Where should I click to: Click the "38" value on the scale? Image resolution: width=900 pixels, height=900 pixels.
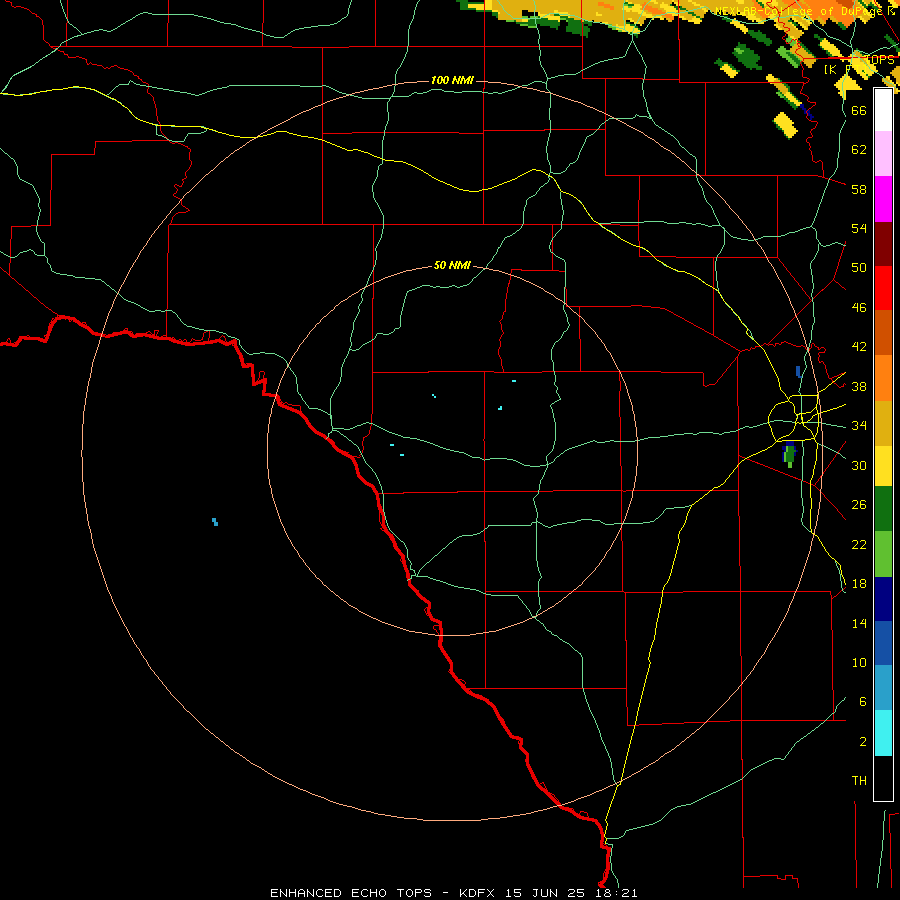pos(859,386)
